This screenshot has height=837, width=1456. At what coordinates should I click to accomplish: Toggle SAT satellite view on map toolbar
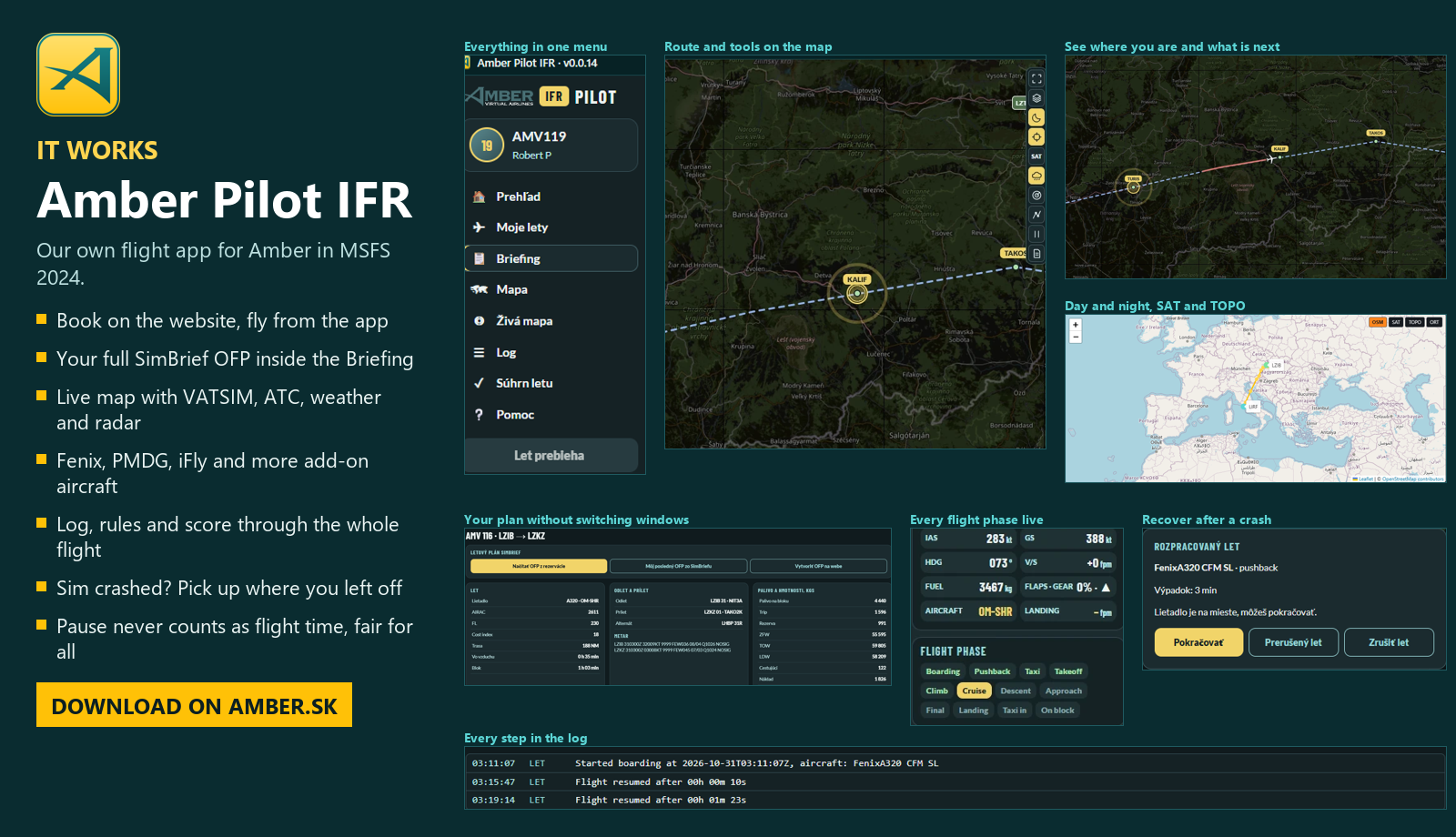point(1036,156)
